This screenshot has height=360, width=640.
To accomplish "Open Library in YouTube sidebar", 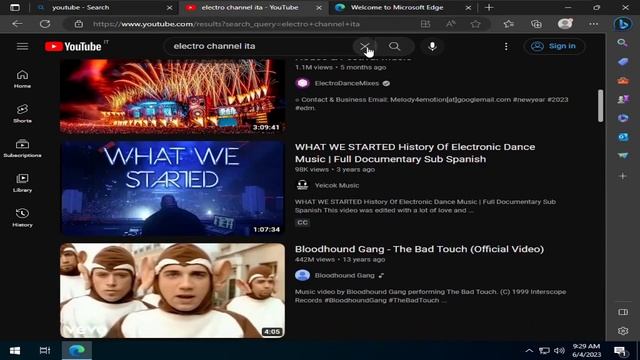I will tap(22, 183).
